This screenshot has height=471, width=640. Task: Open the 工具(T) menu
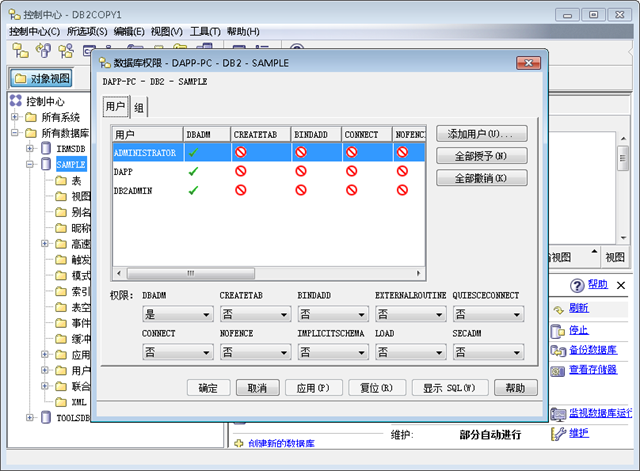(x=205, y=32)
